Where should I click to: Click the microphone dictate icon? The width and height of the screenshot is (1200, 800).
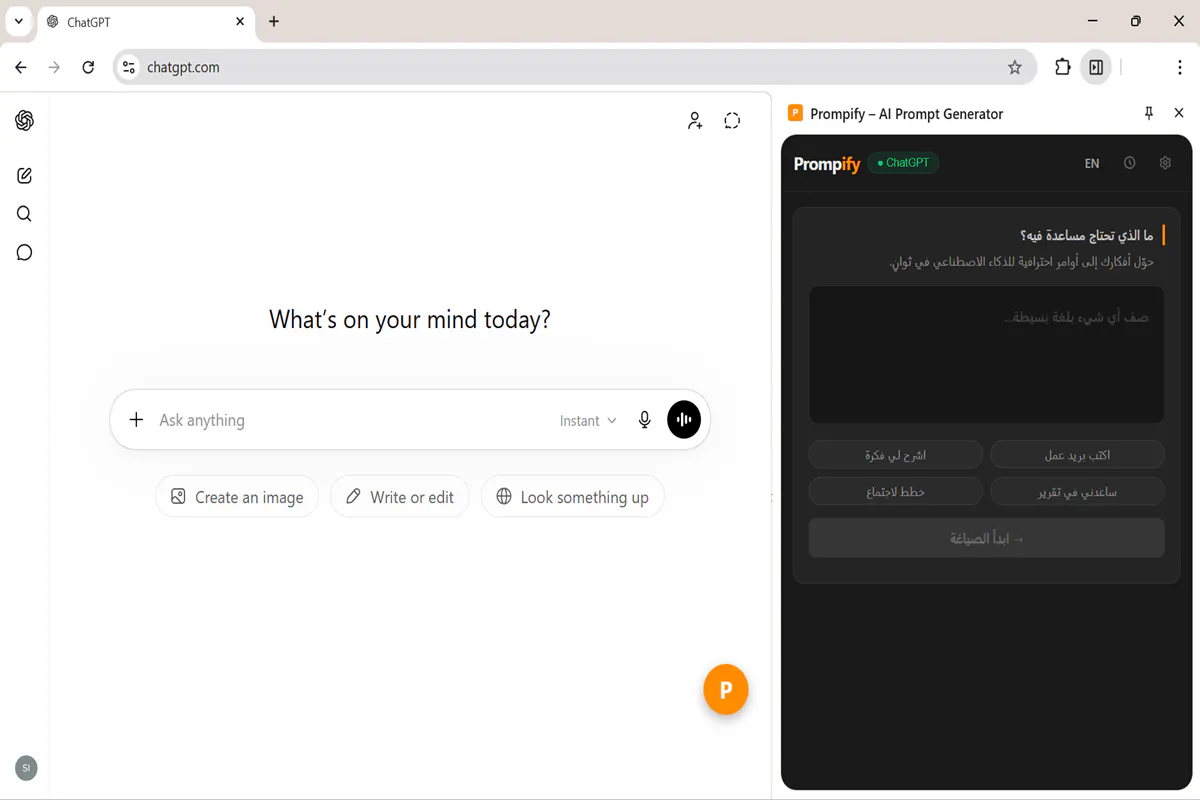[x=645, y=420]
